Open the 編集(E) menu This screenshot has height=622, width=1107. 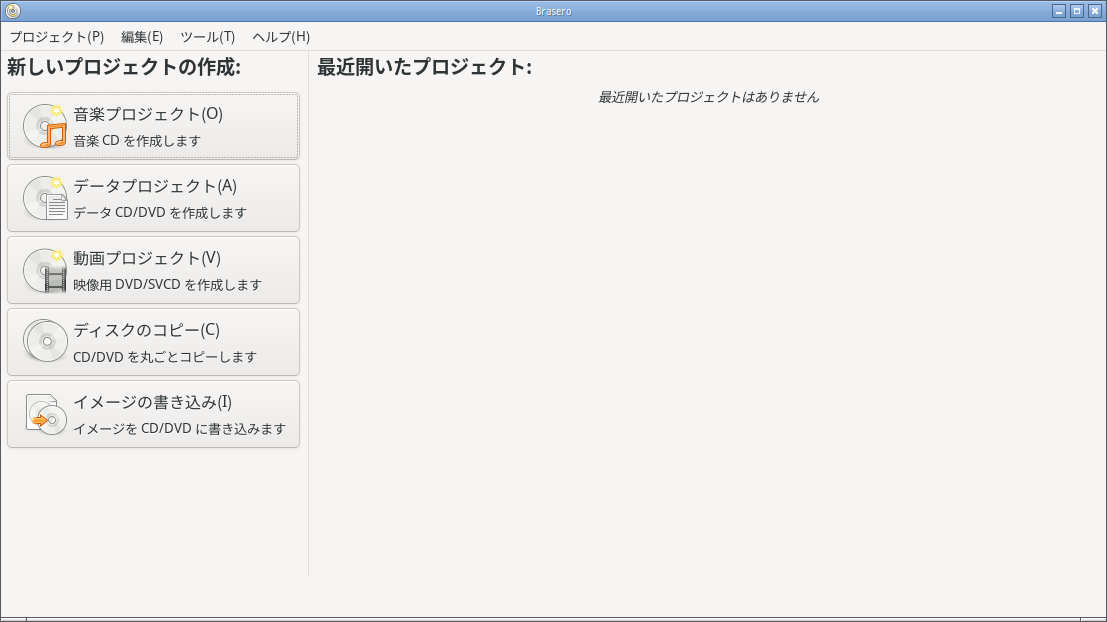(142, 37)
